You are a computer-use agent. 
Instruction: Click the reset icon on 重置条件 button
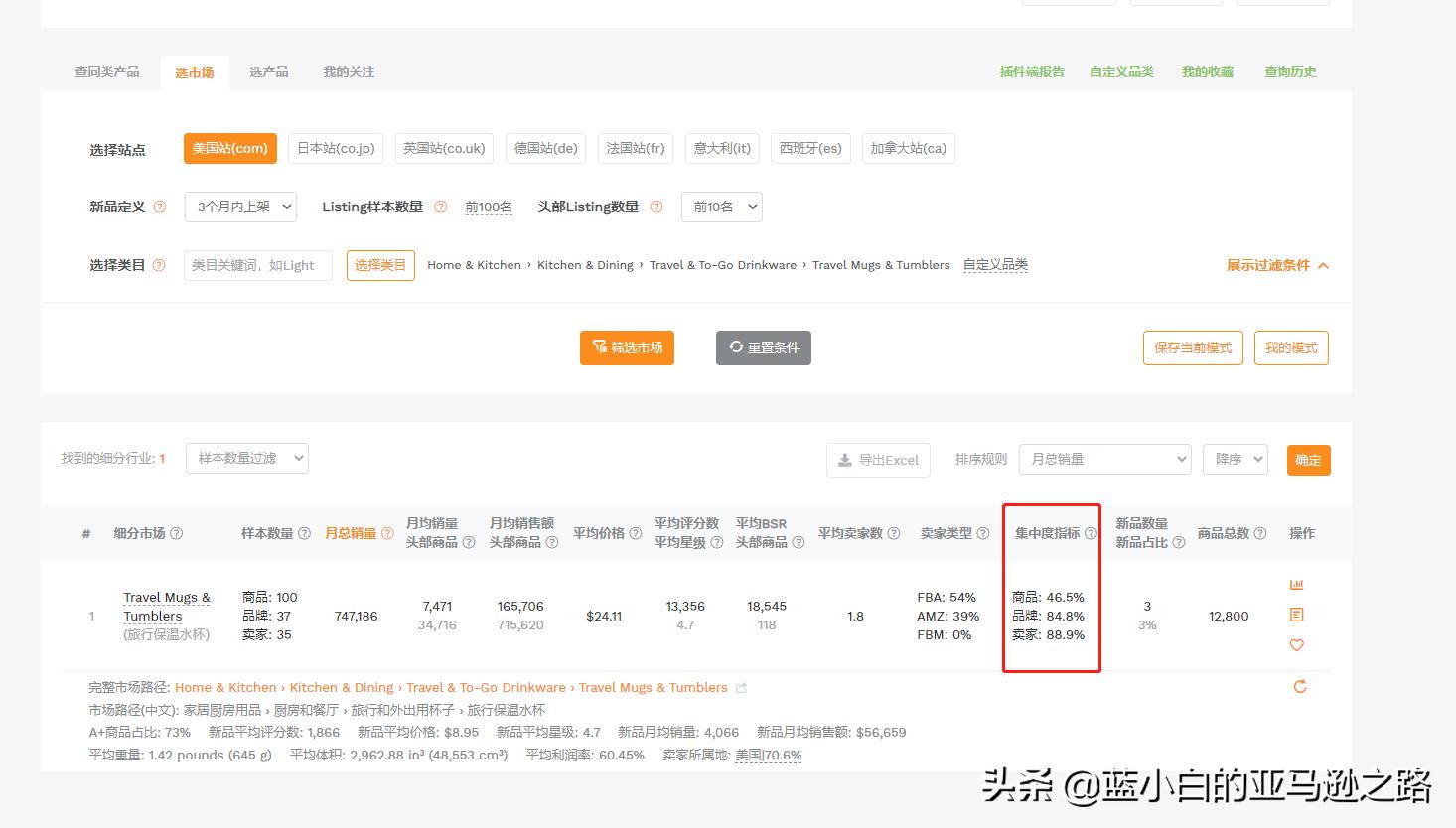735,346
